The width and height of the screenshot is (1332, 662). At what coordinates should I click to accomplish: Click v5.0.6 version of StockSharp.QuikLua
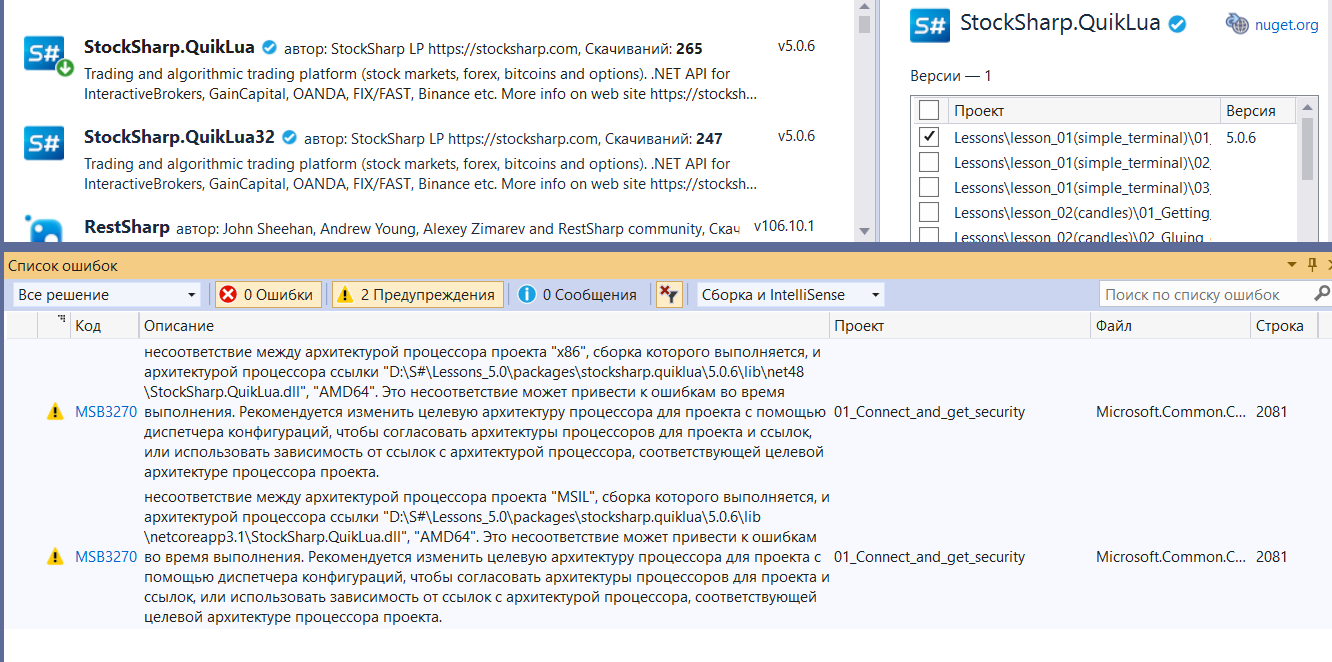coord(796,46)
